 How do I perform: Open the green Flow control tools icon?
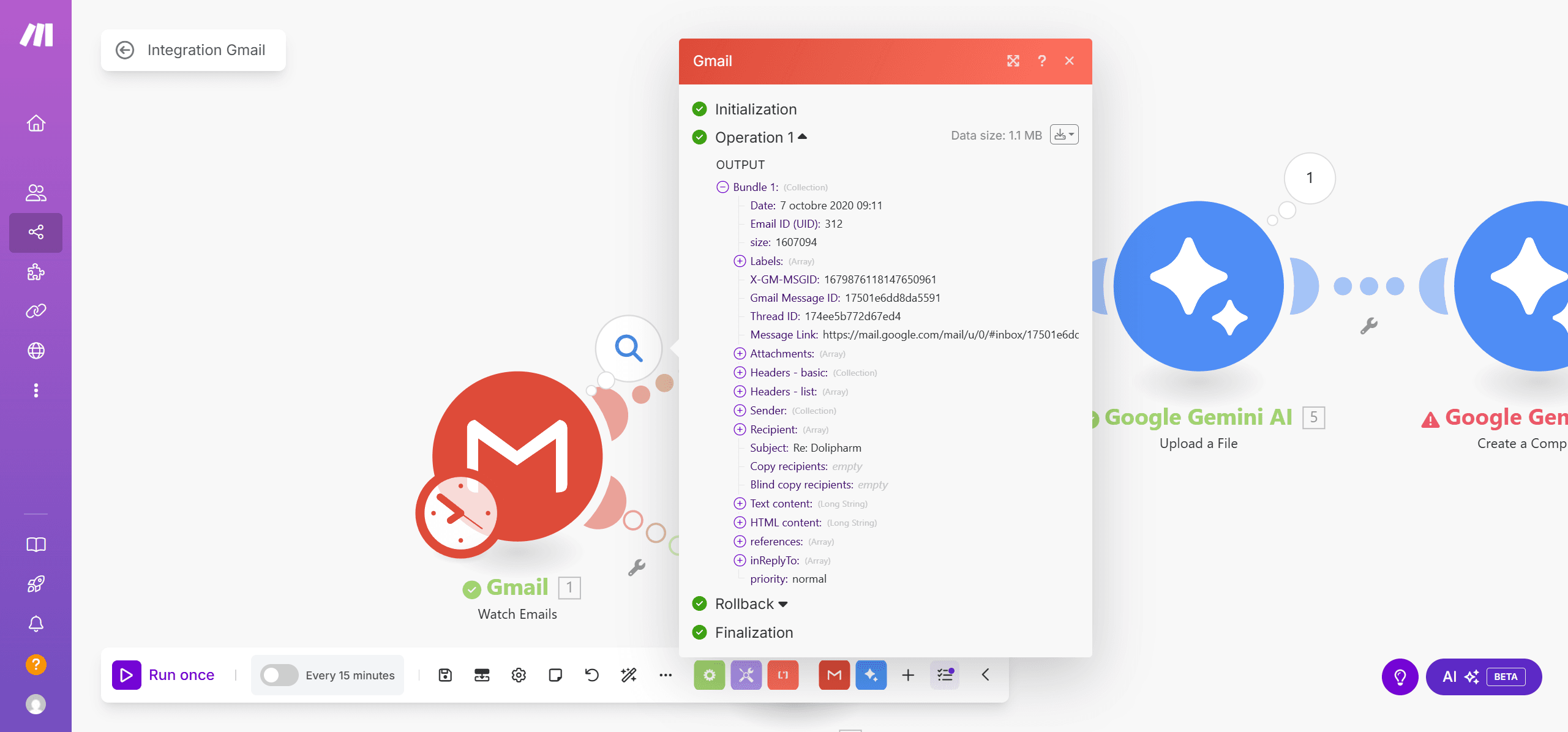[x=709, y=675]
